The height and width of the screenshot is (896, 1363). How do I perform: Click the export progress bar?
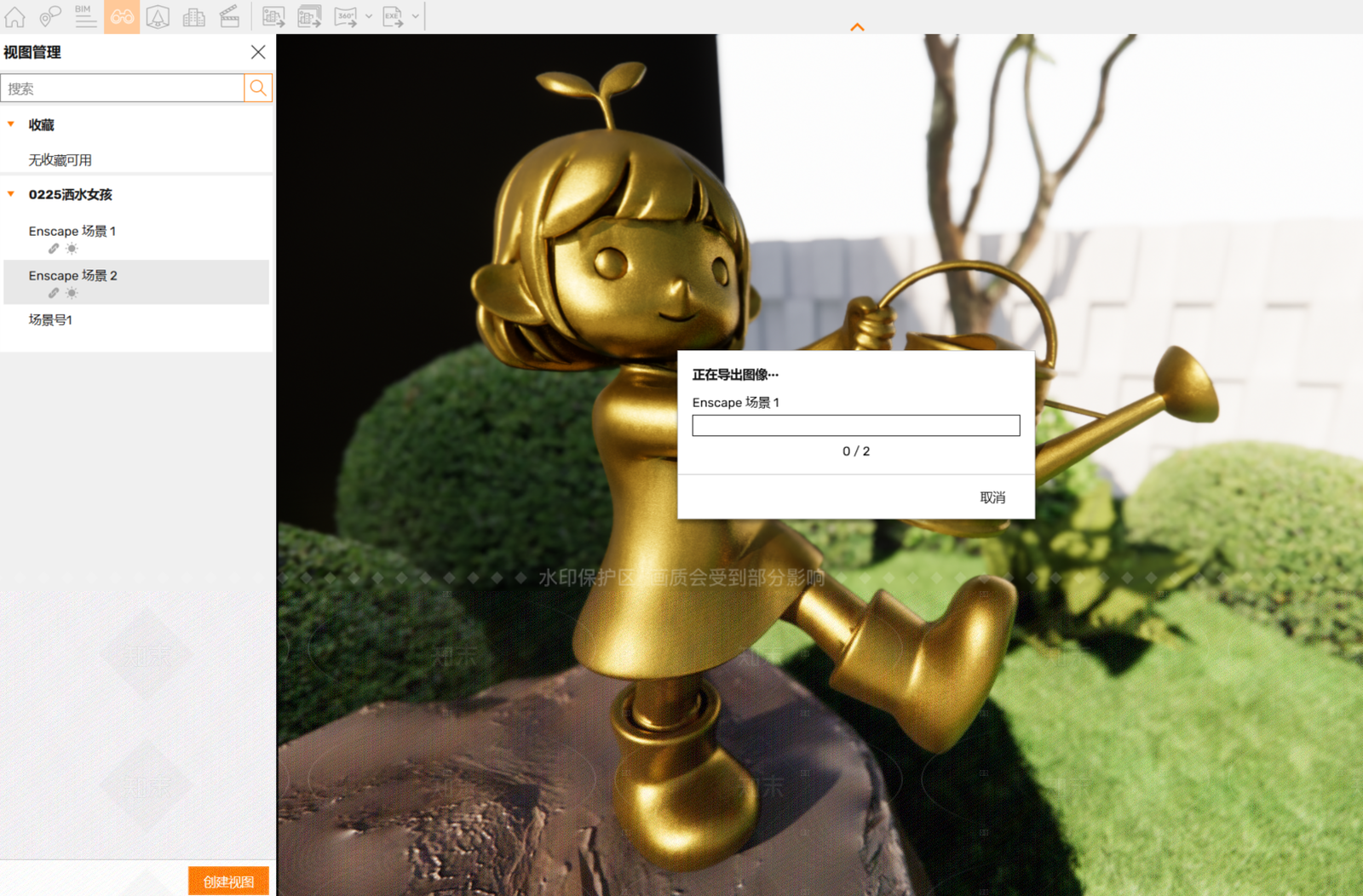pyautogui.click(x=856, y=425)
